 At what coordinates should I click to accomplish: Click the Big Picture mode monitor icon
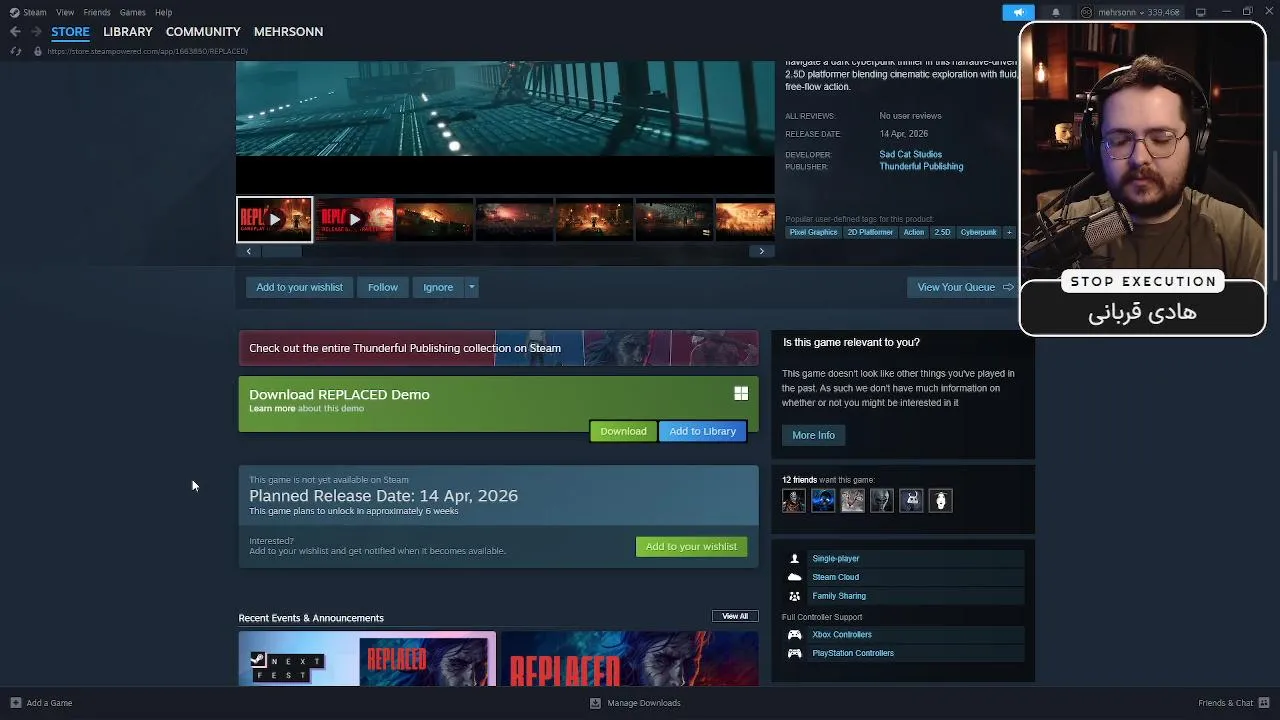(x=1201, y=12)
